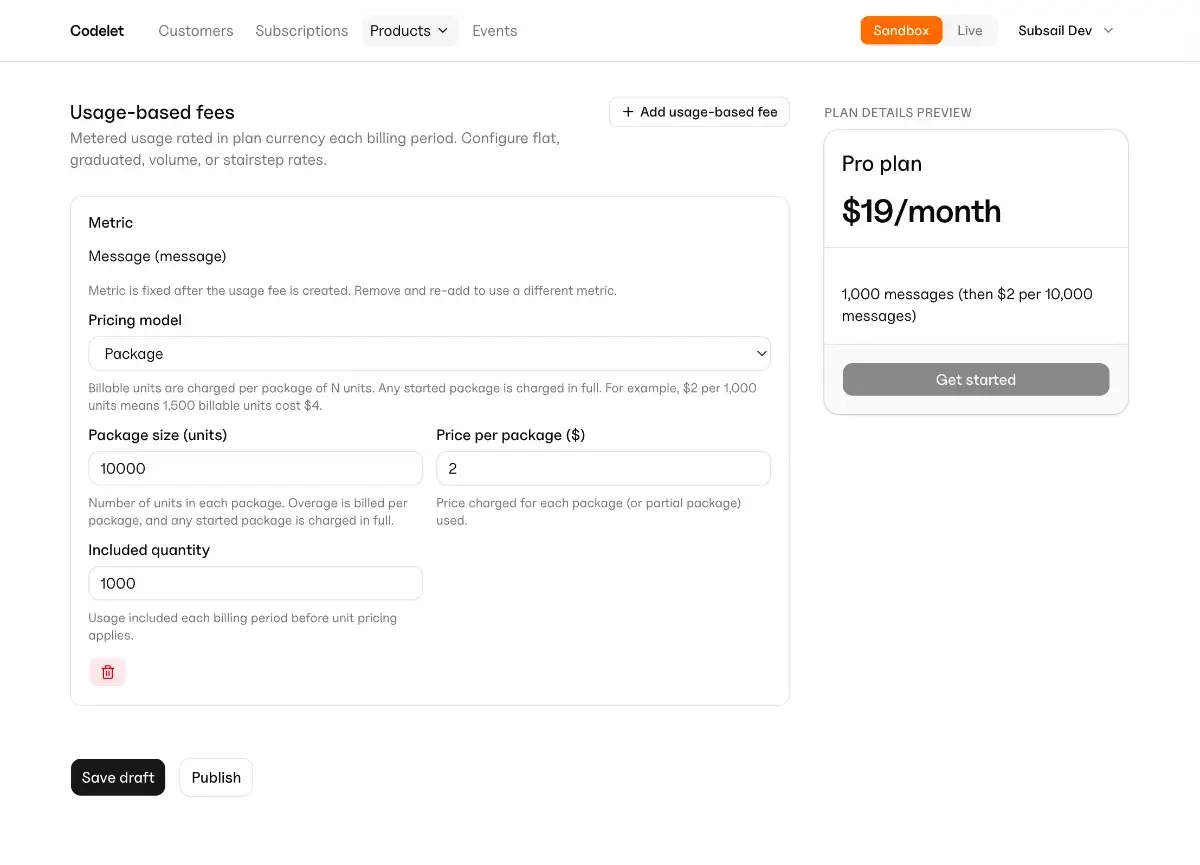Viewport: 1200px width, 865px height.
Task: Click the red trash delete icon
Action: point(108,672)
